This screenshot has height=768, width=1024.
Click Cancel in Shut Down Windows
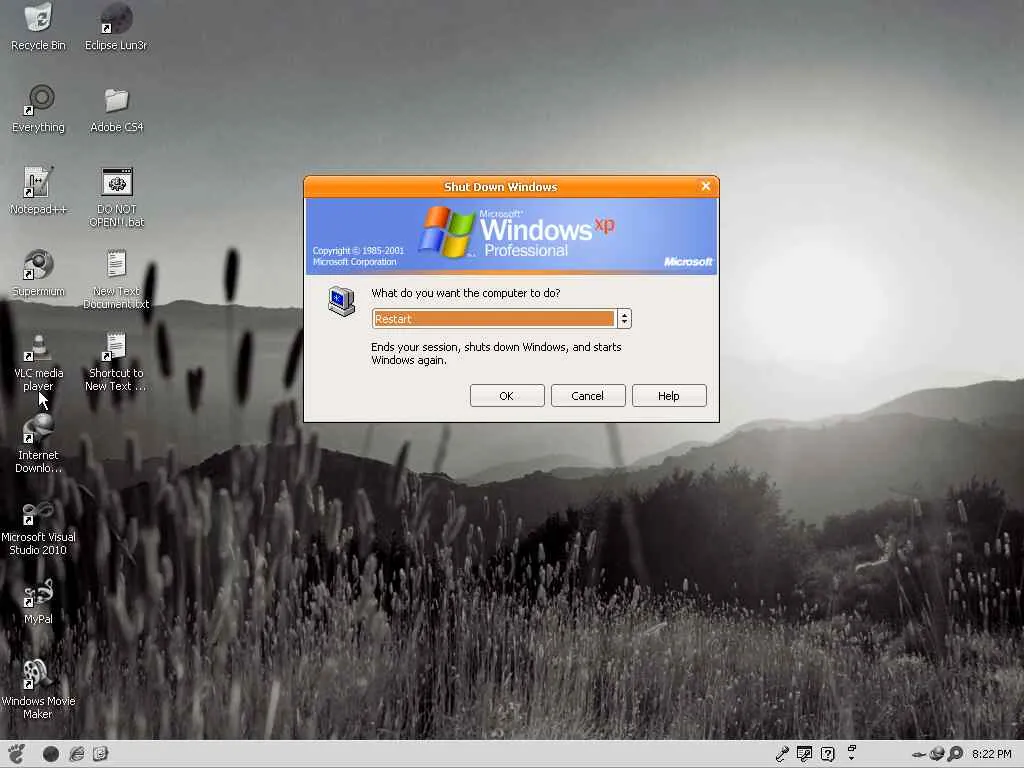(x=588, y=396)
